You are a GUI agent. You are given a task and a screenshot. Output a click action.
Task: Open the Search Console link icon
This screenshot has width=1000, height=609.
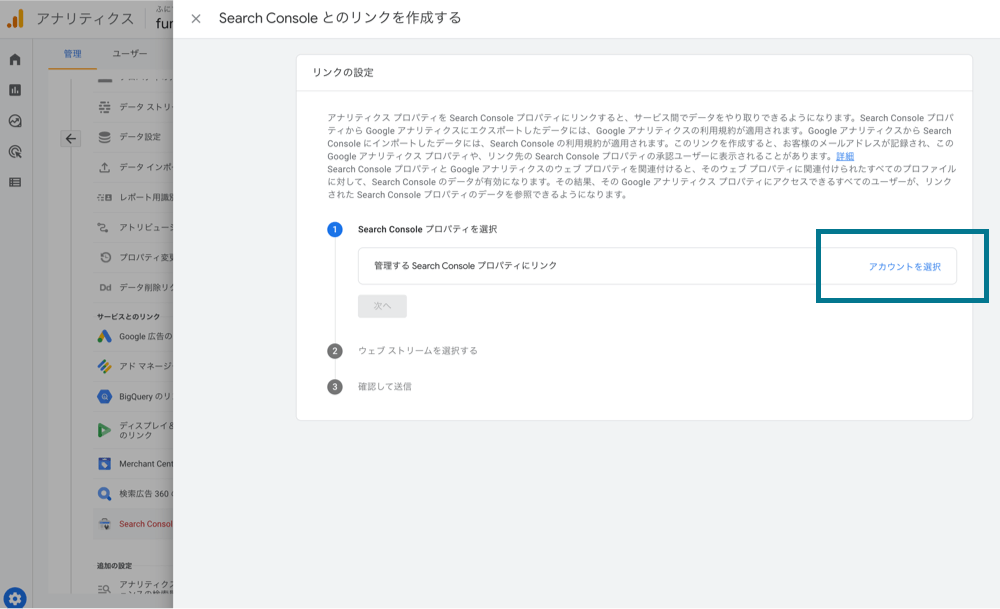[105, 524]
